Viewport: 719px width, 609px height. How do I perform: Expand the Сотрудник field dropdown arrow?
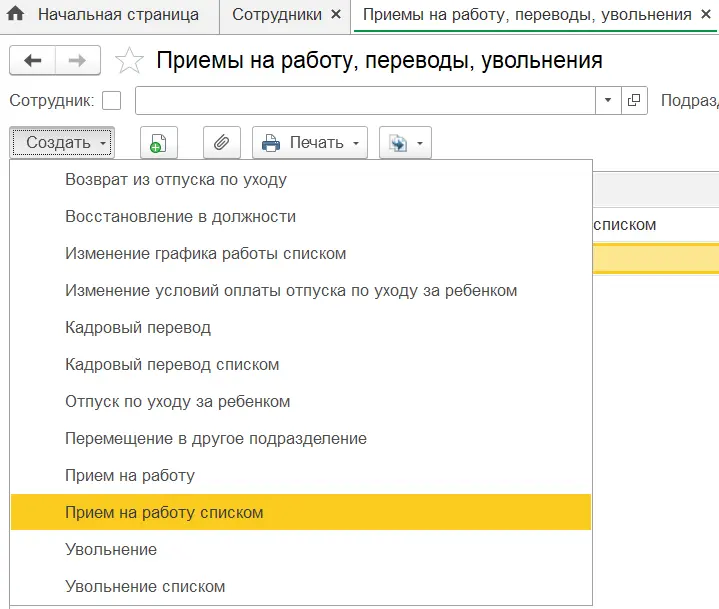click(x=608, y=101)
